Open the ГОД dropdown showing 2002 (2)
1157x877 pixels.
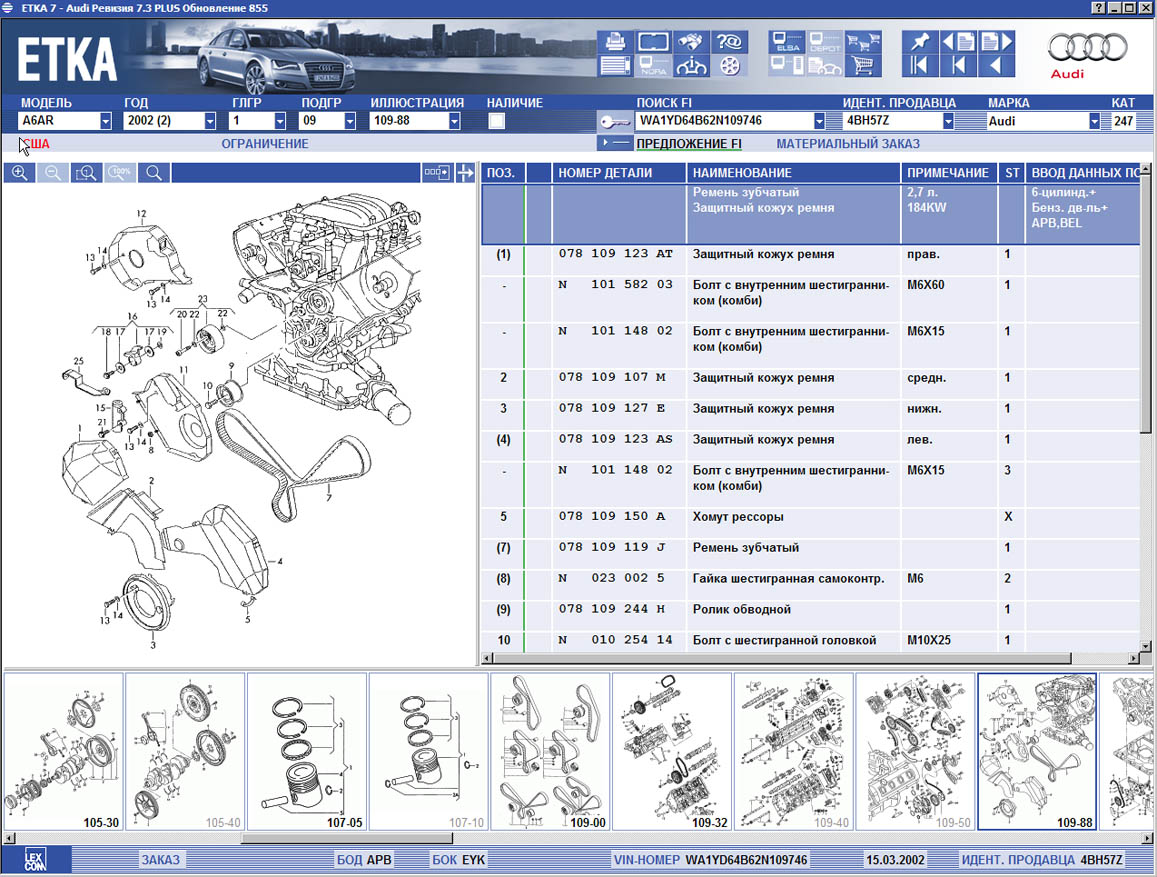point(209,121)
